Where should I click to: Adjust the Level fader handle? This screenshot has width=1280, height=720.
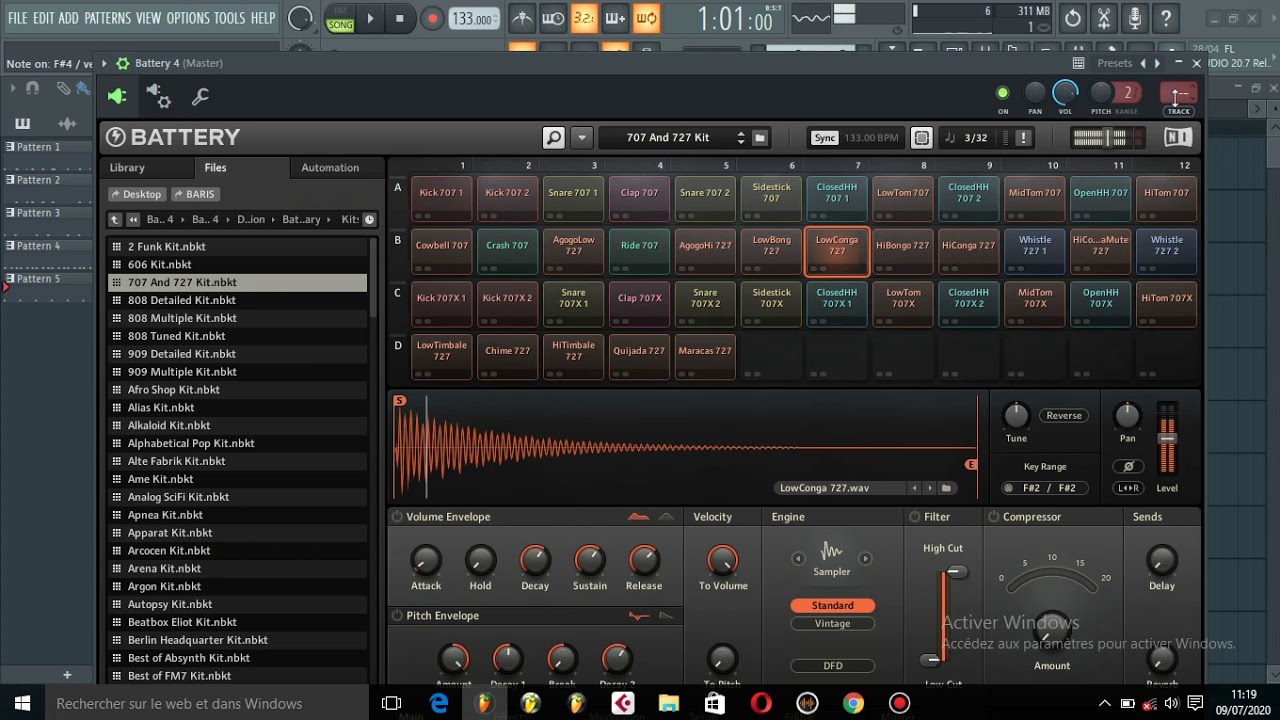point(1167,438)
